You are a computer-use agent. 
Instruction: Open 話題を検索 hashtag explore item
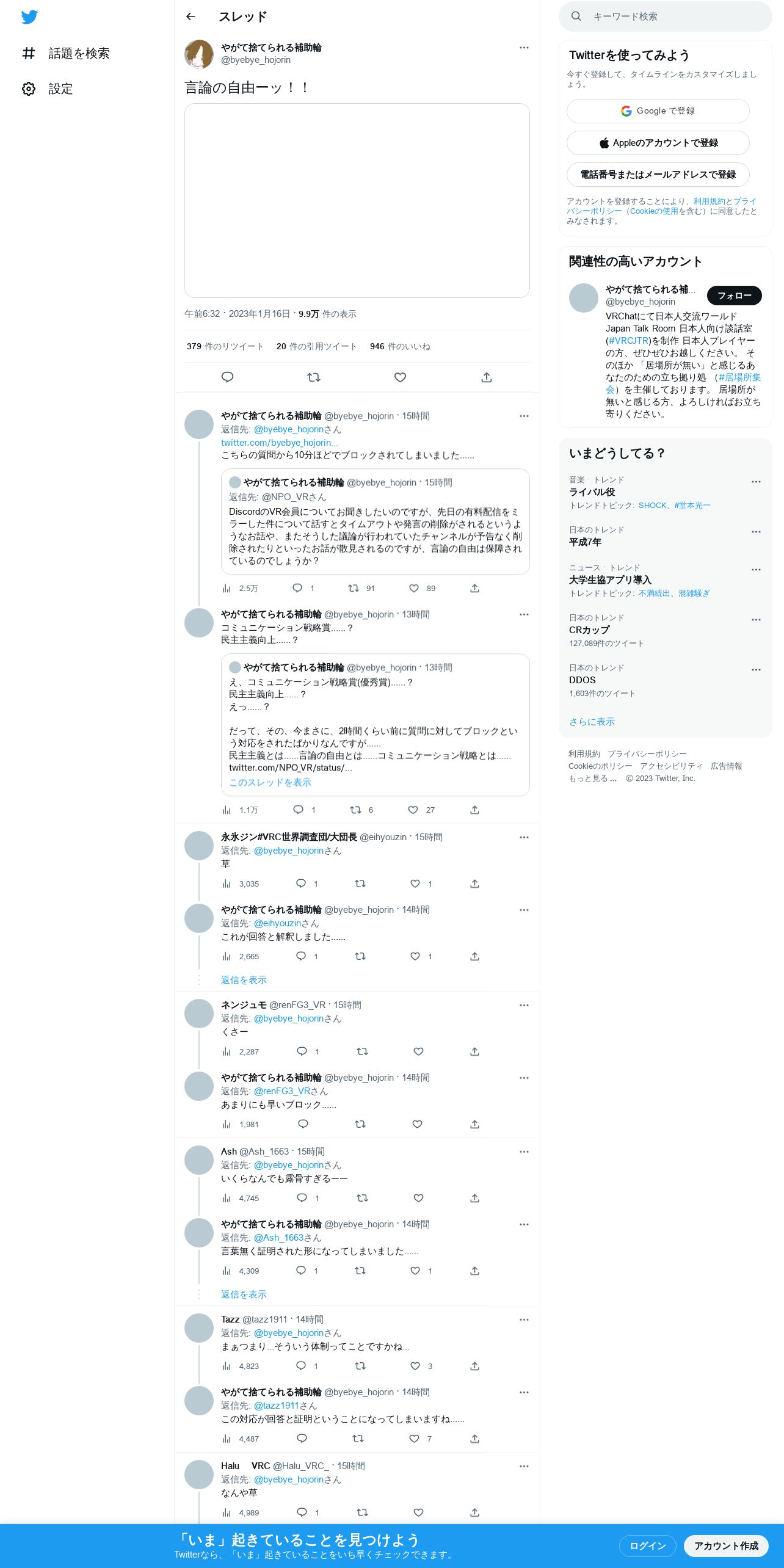(x=66, y=53)
